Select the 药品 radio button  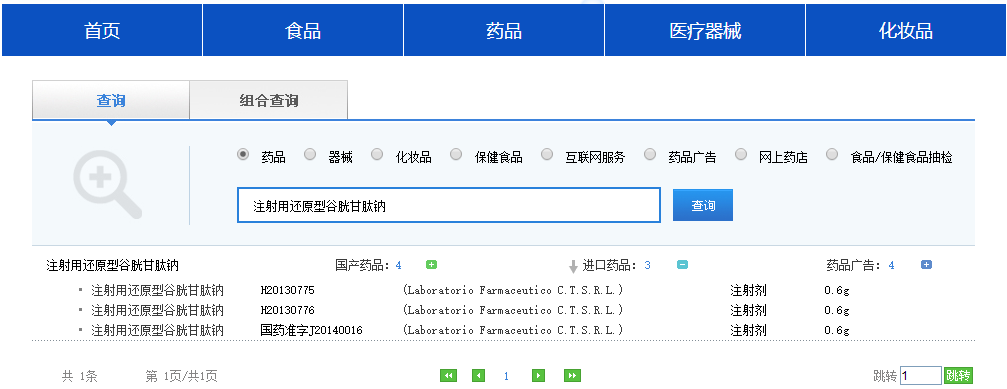243,155
